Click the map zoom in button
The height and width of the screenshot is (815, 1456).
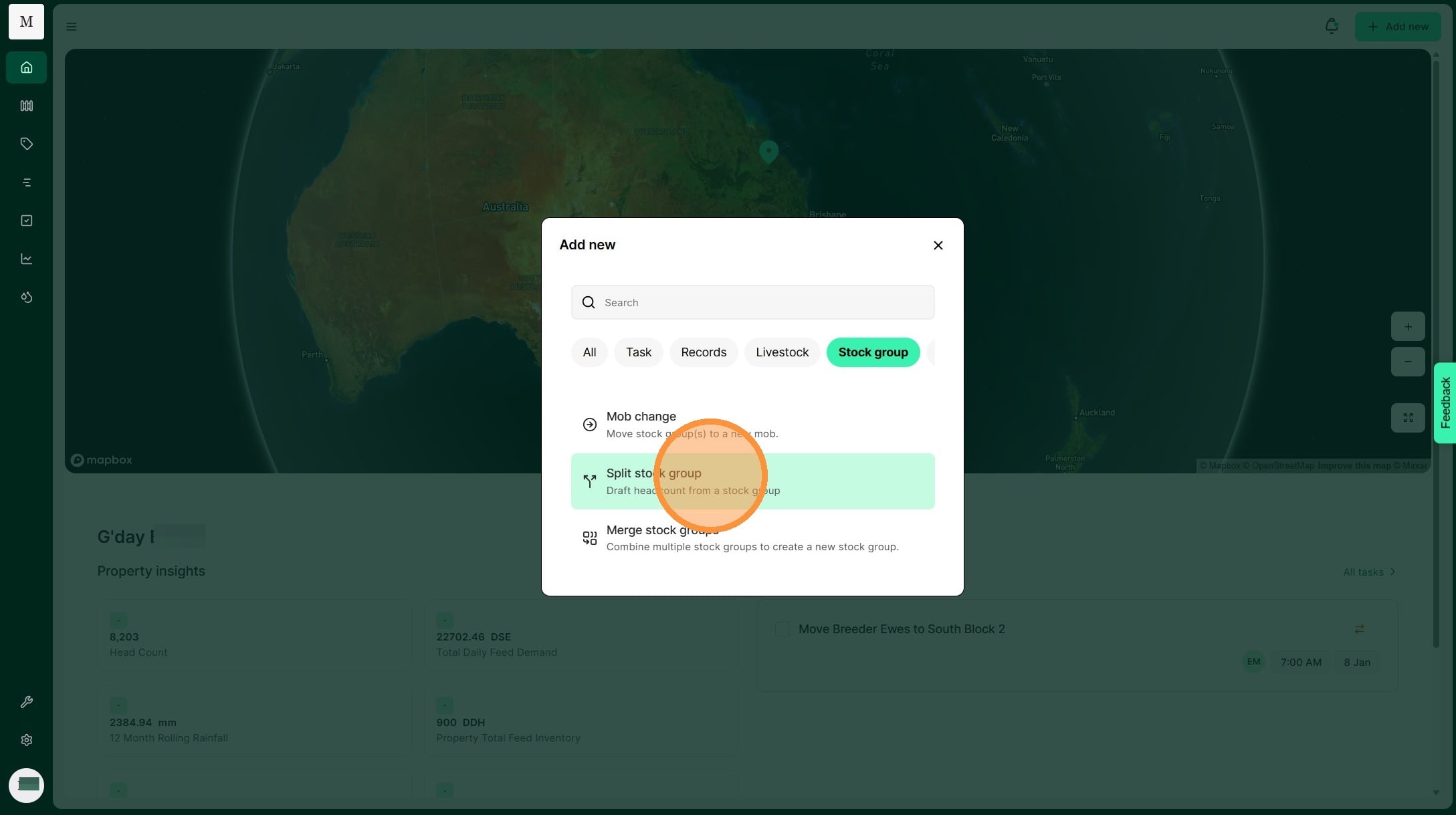(x=1407, y=327)
